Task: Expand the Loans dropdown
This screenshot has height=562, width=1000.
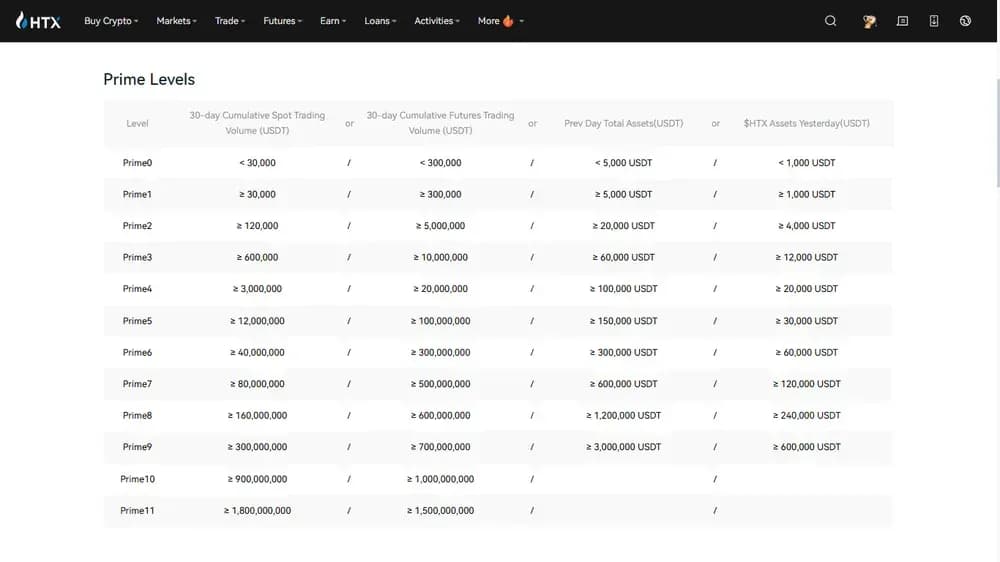Action: coord(380,21)
